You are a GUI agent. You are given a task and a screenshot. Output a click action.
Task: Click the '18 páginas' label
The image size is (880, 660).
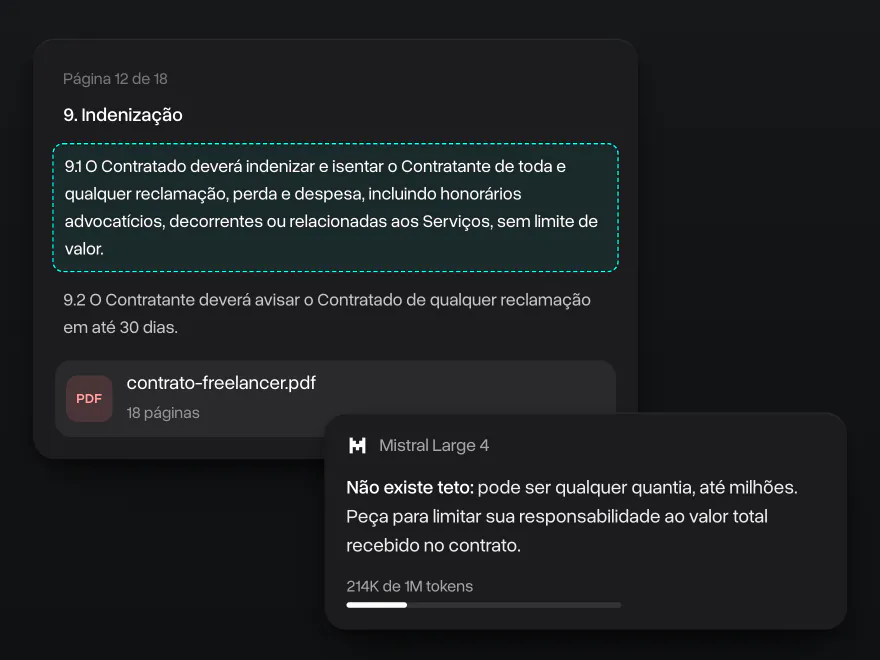[163, 413]
